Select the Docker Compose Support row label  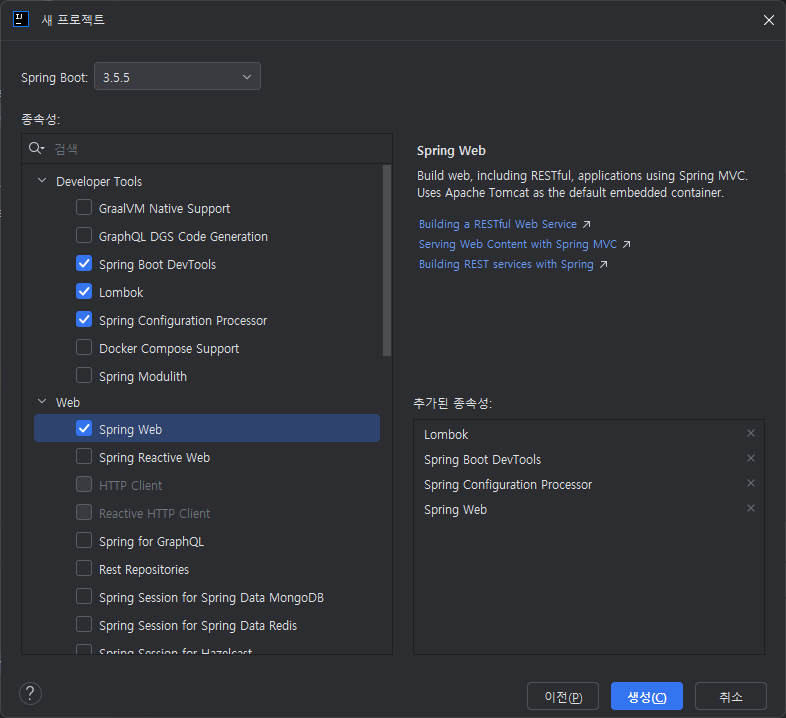[x=169, y=349]
